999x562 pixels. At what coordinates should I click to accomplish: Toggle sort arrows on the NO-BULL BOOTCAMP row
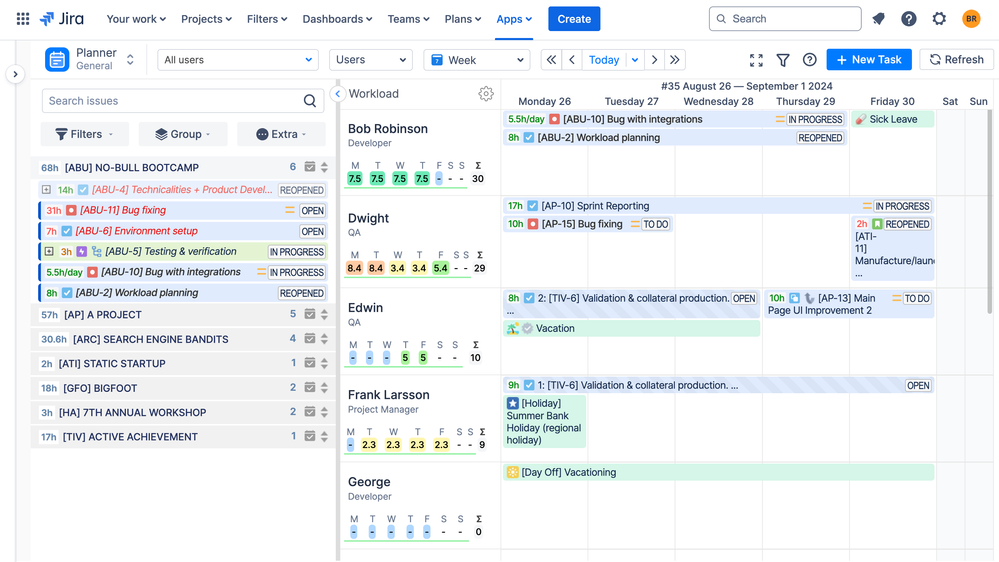click(324, 167)
